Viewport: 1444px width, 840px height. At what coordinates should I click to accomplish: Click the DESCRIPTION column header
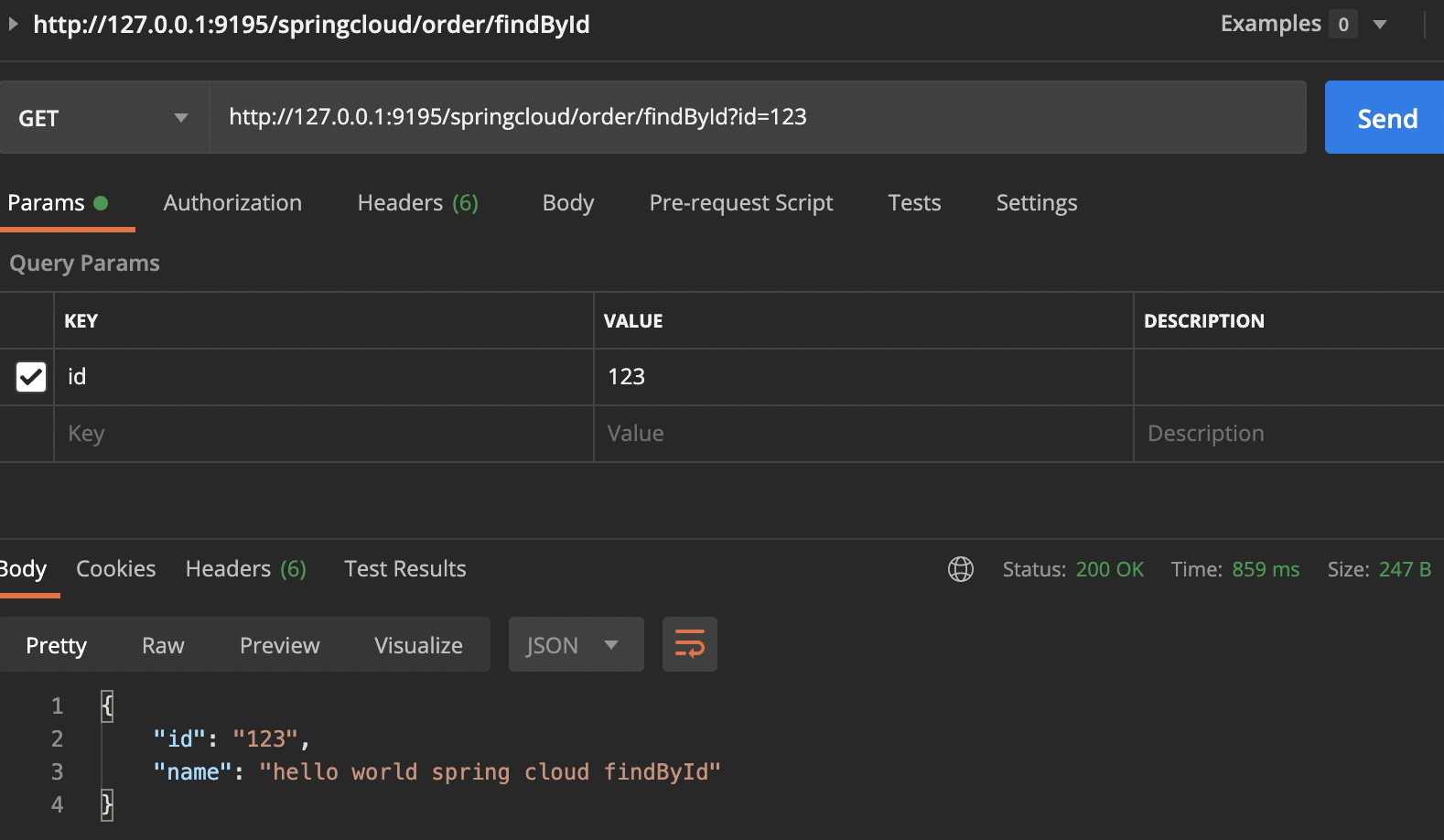[x=1204, y=321]
